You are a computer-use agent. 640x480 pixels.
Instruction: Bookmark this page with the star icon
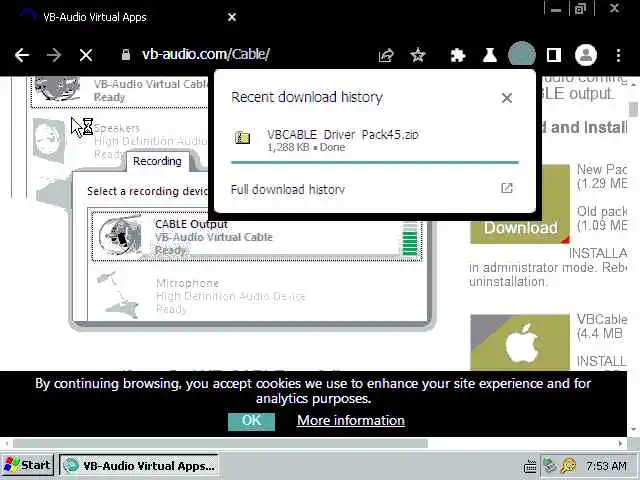[x=418, y=55]
